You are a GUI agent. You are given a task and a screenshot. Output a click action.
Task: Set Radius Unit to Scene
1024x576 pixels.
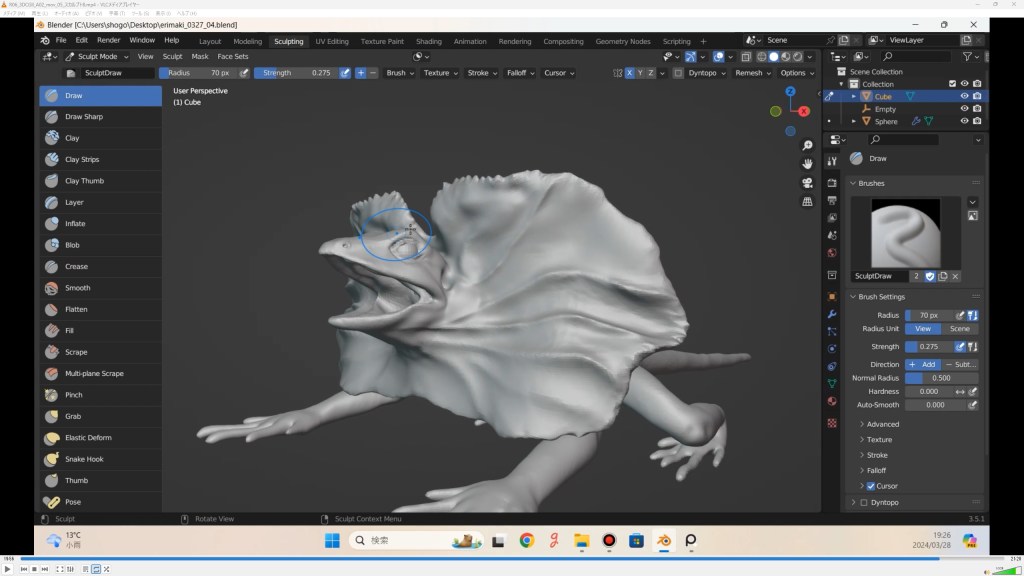959,329
